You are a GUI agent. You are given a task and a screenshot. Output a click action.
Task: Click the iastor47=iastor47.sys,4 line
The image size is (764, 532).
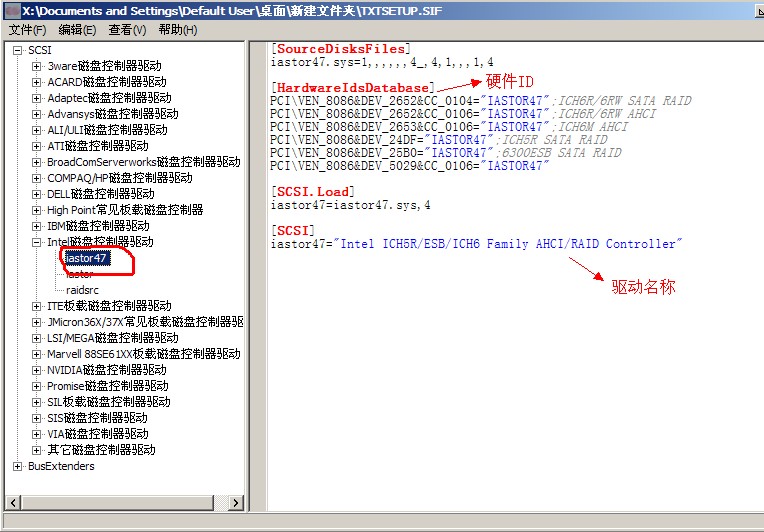tap(350, 205)
